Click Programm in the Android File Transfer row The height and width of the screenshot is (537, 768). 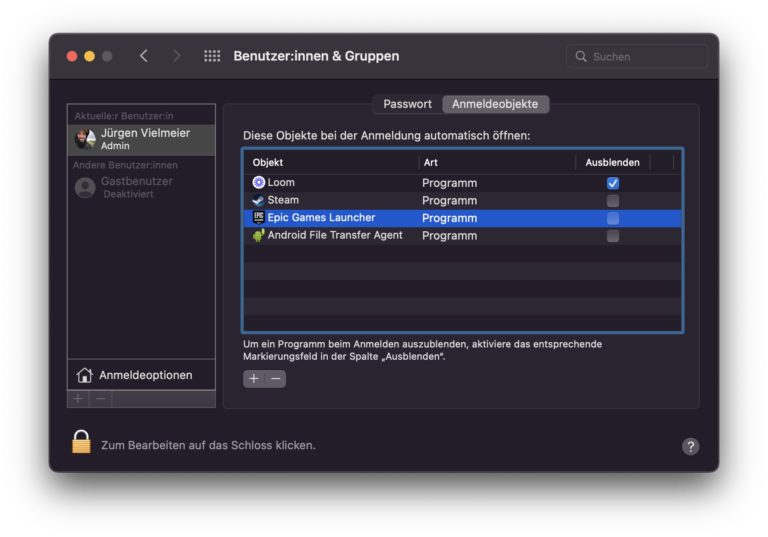click(450, 236)
